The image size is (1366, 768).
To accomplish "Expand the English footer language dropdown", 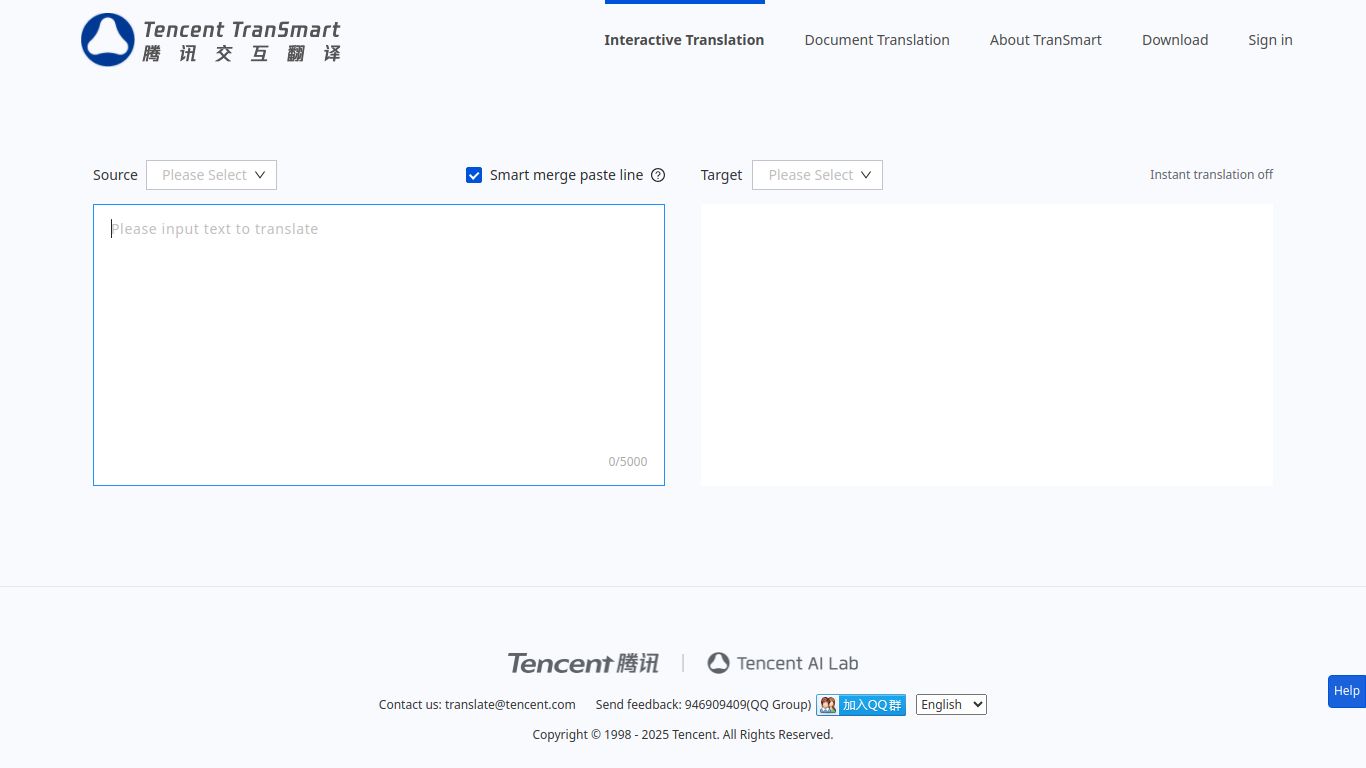I will click(x=950, y=704).
